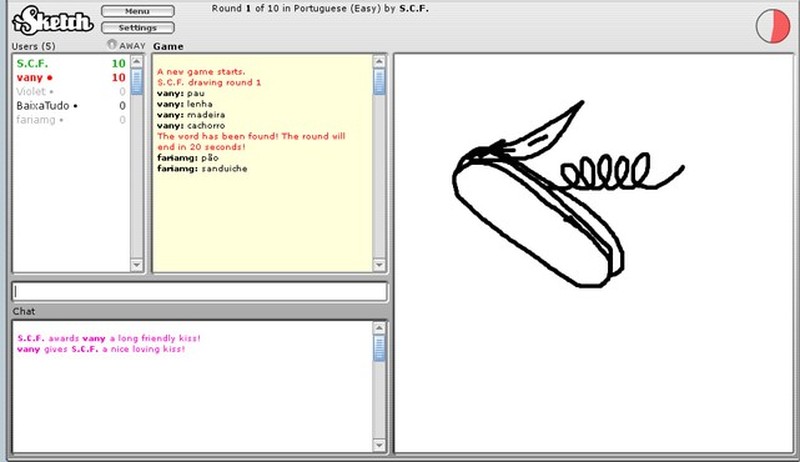
Task: Click the round info title text
Action: 320,9
